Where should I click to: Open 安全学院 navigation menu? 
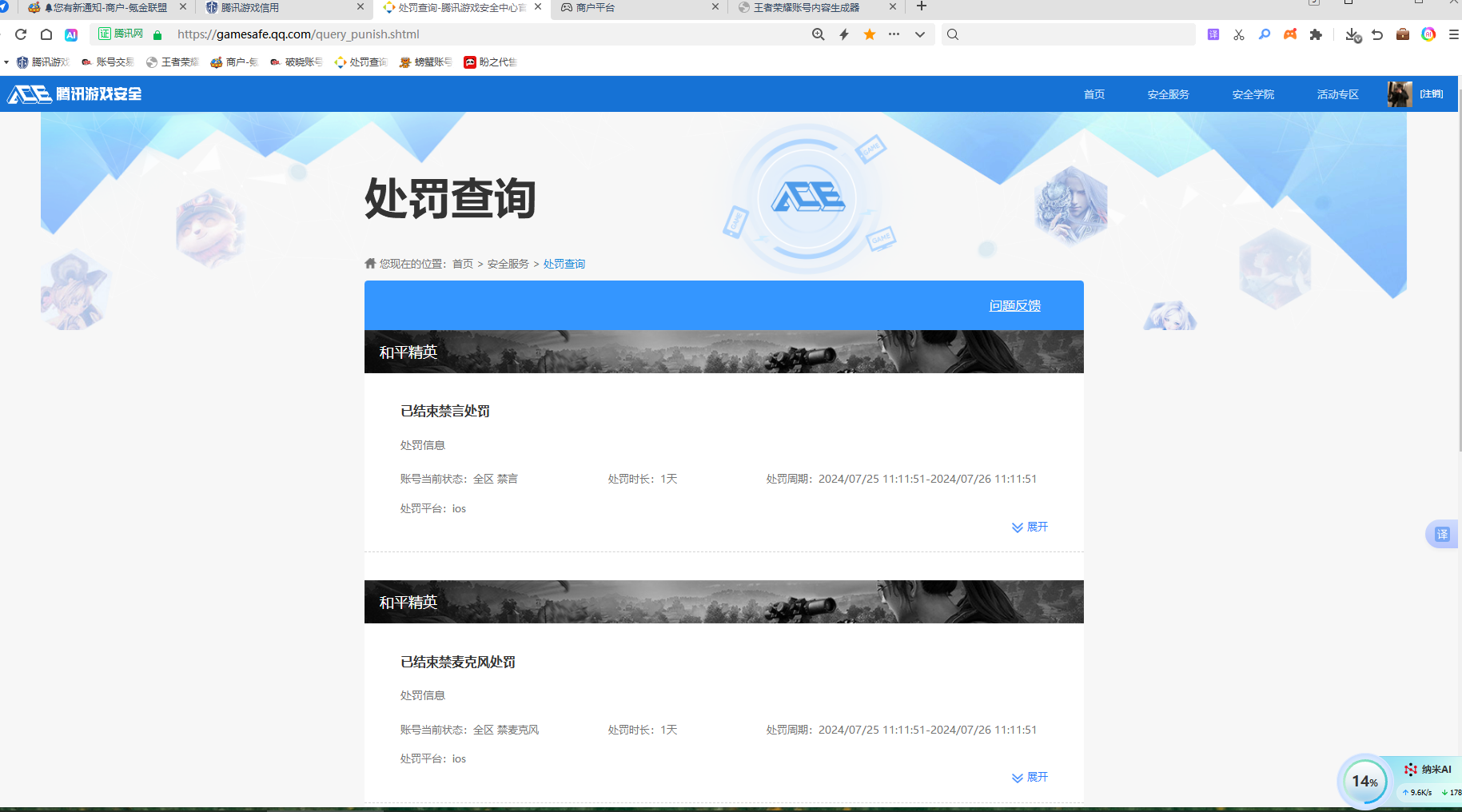pos(1253,94)
